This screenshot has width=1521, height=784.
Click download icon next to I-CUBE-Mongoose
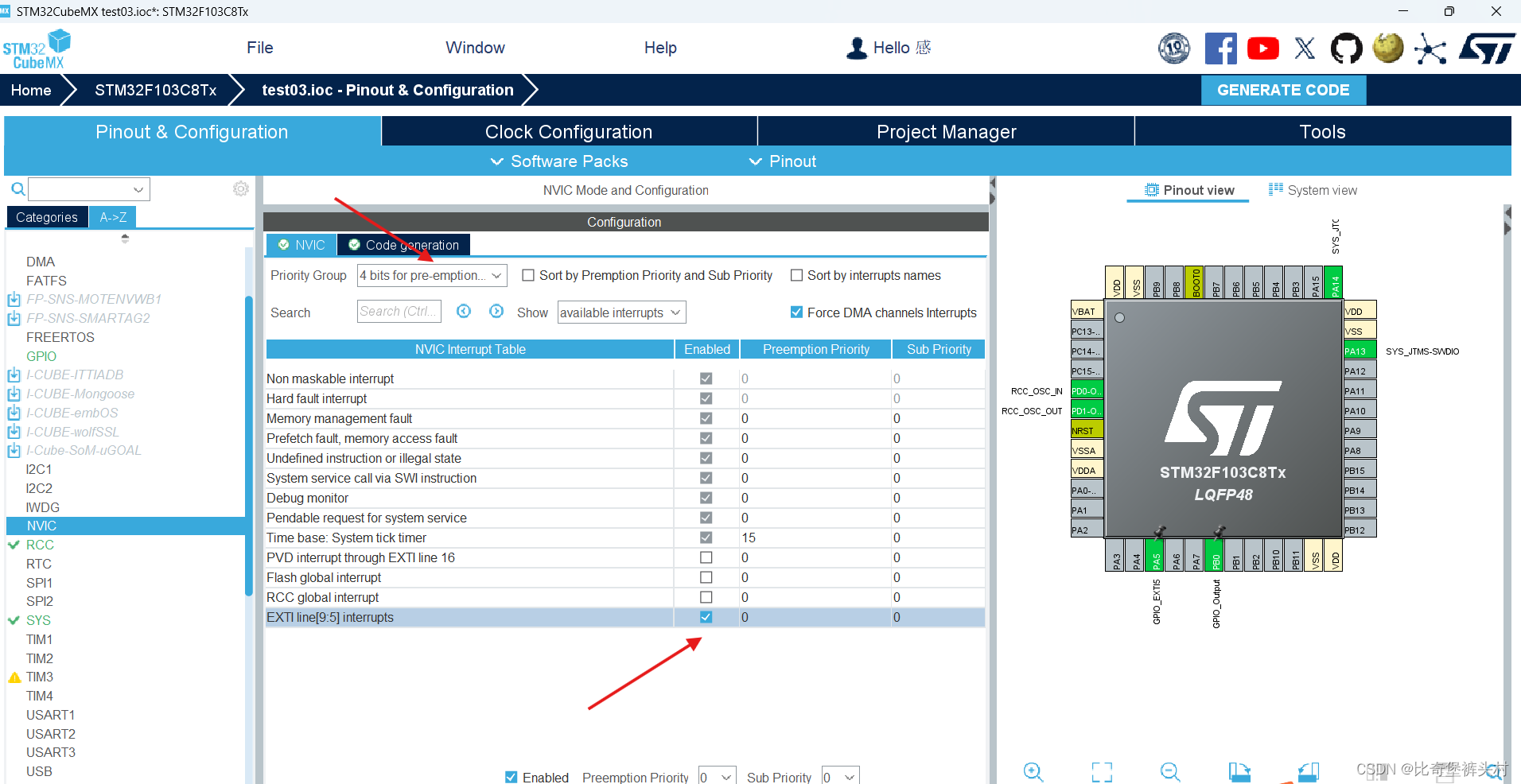[14, 394]
